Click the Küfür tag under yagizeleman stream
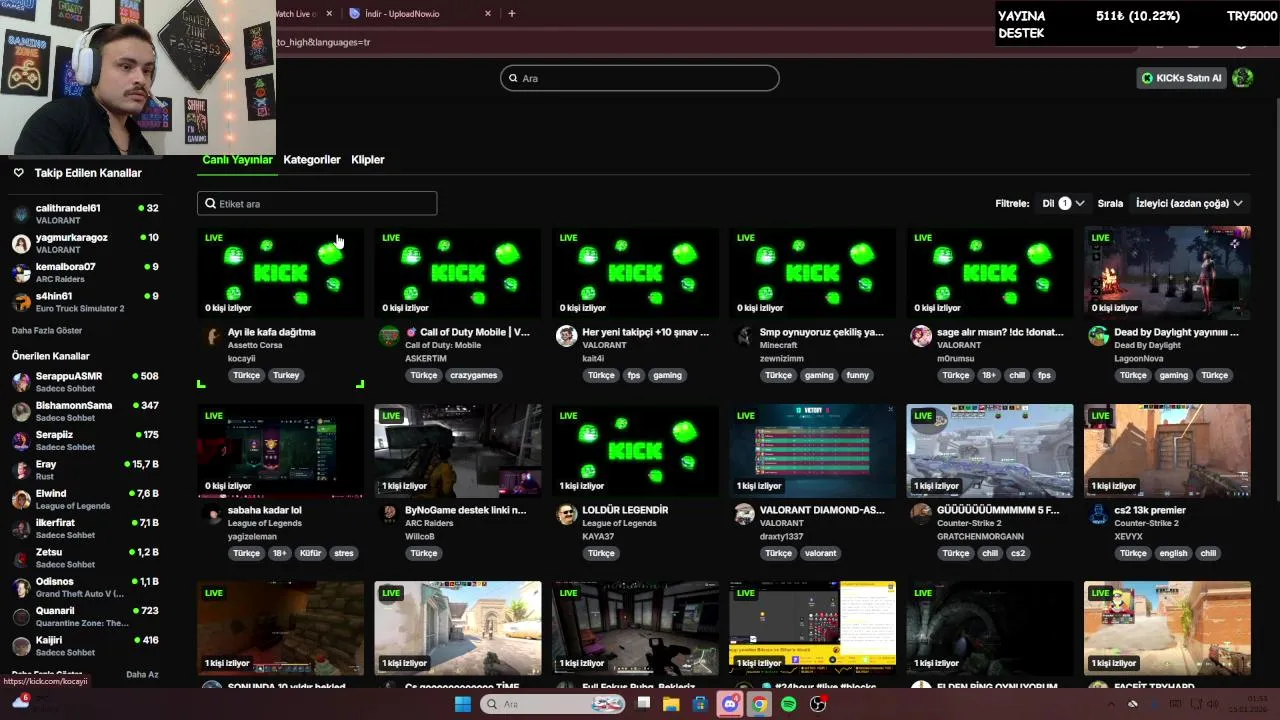This screenshot has width=1280, height=720. coord(311,553)
